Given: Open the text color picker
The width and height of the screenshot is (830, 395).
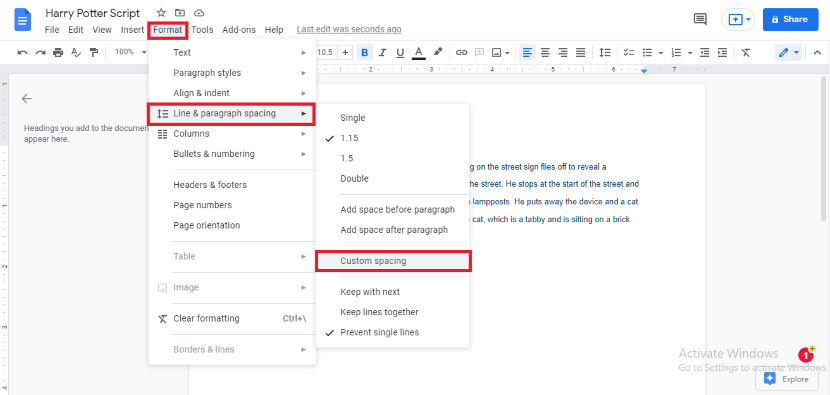Looking at the screenshot, I should point(419,52).
